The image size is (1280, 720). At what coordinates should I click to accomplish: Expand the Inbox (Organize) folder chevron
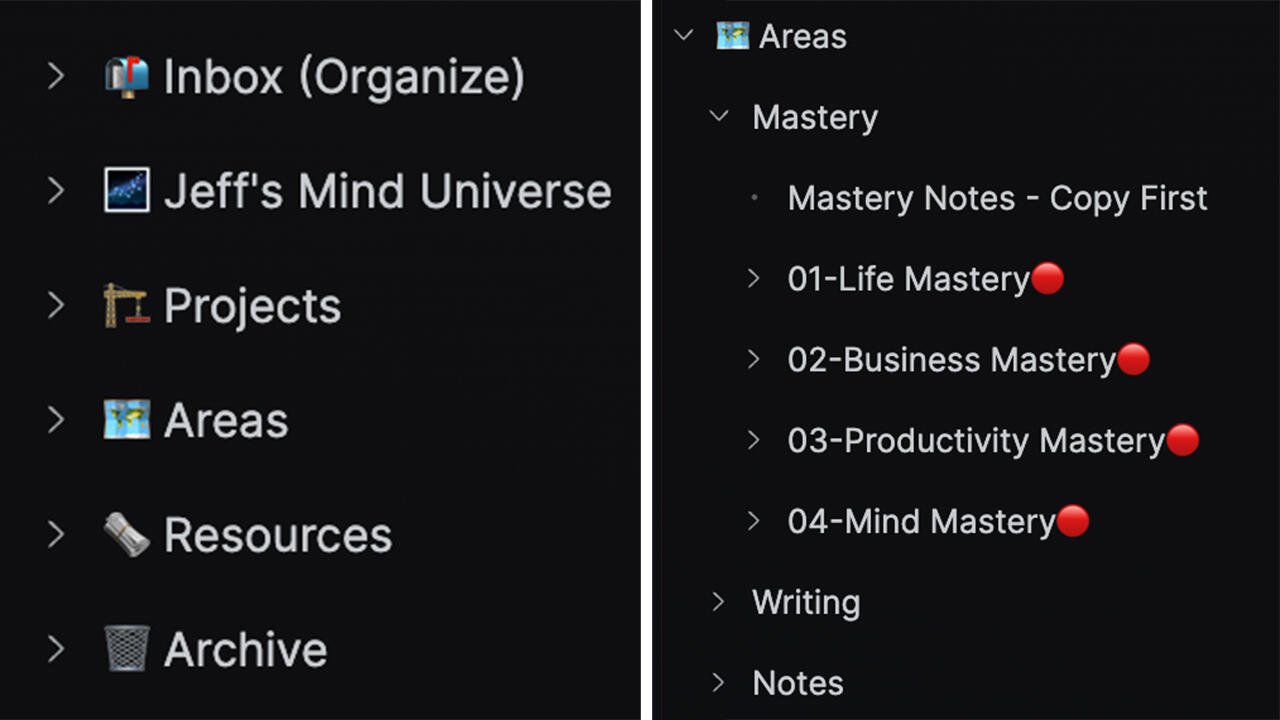tap(56, 77)
